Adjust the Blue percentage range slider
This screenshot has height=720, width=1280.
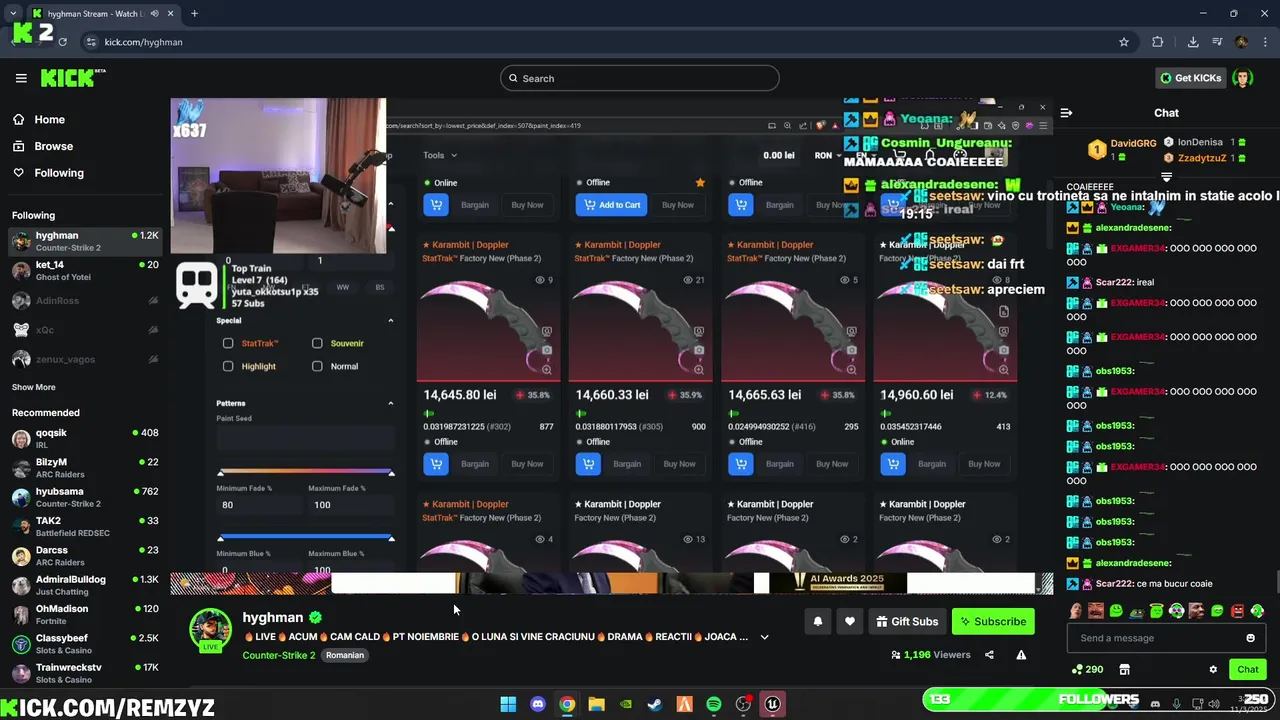coord(305,539)
